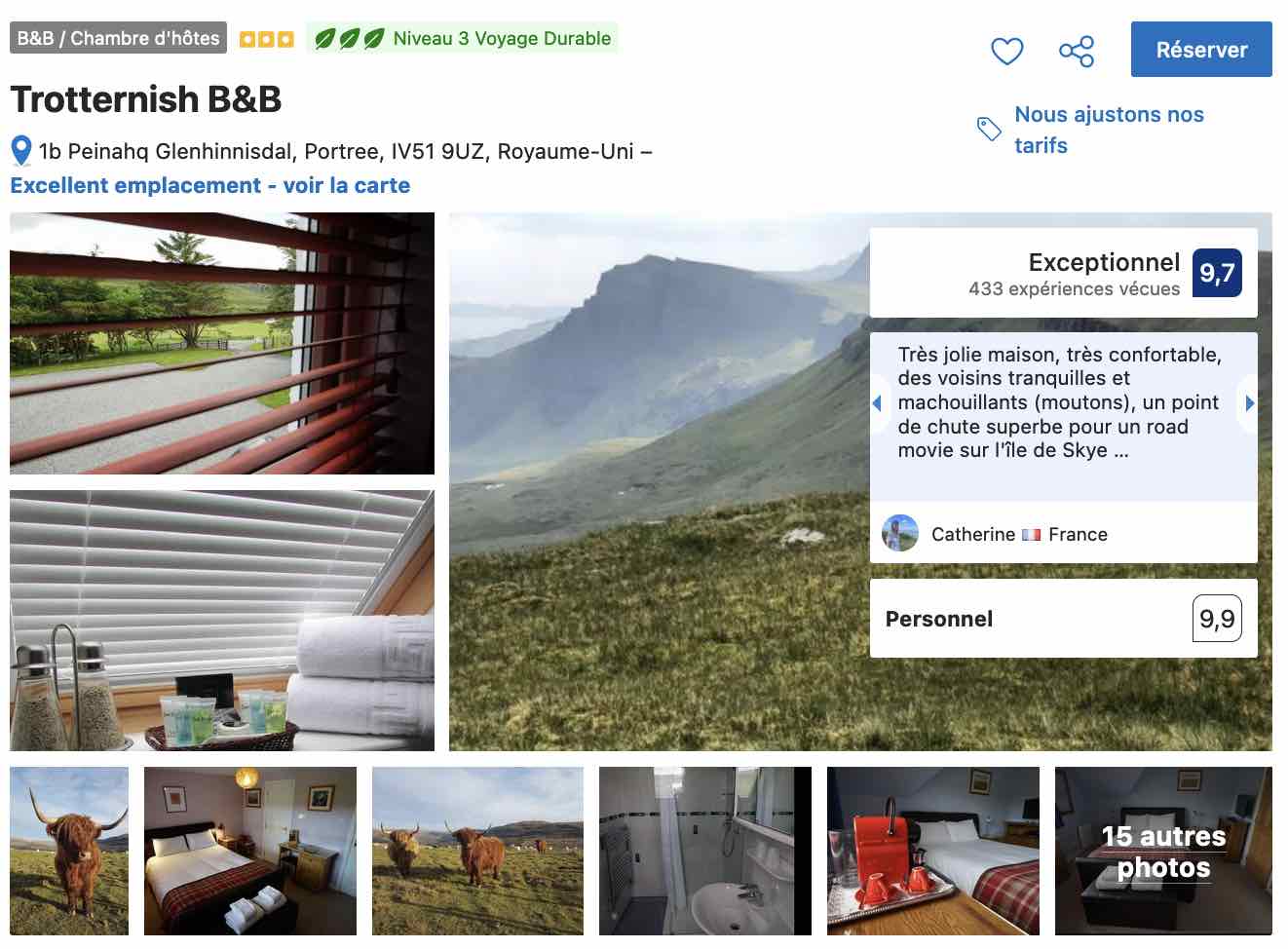The image size is (1288, 949).
Task: Open the single highland cow thumbnail
Action: [x=69, y=851]
